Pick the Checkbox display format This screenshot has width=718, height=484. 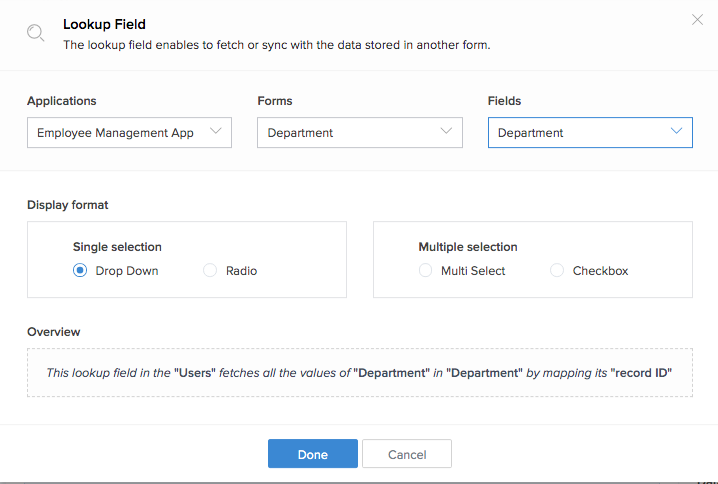click(x=557, y=270)
